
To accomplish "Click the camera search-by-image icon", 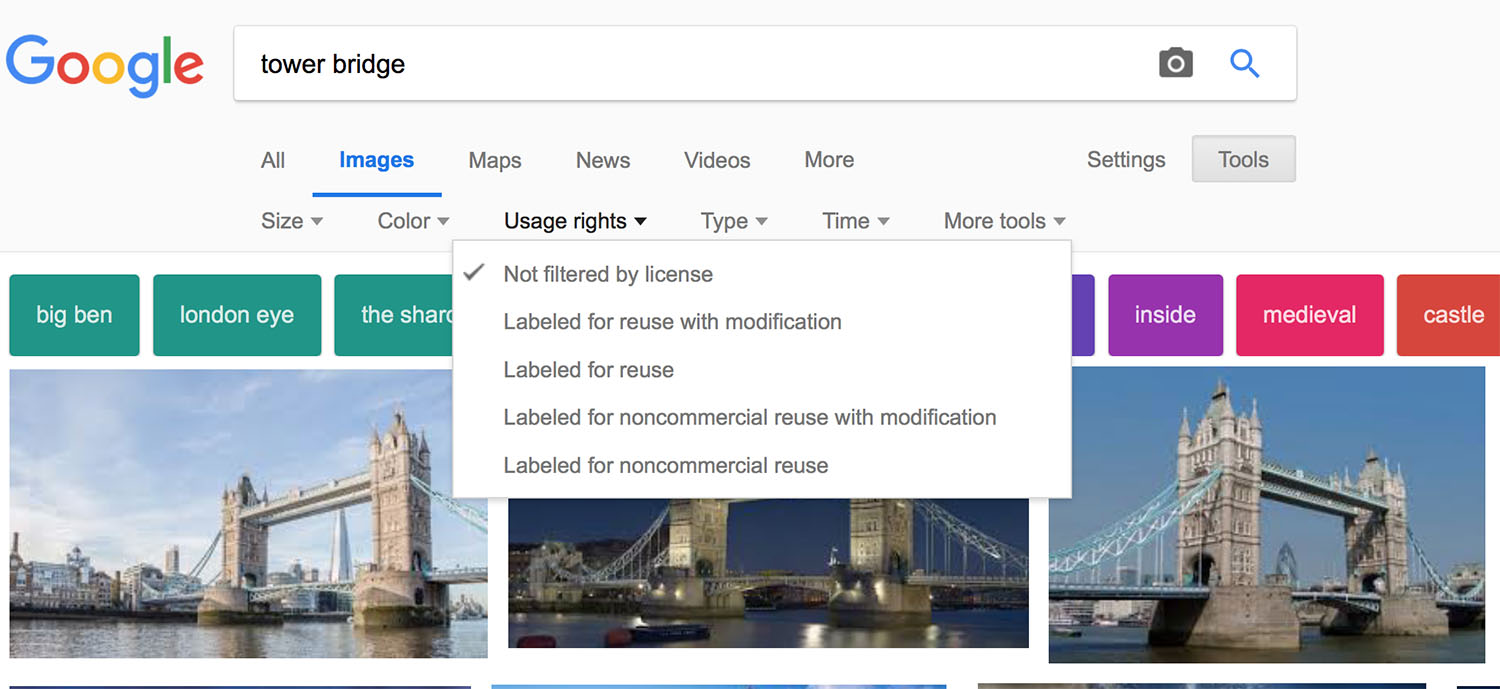I will pyautogui.click(x=1176, y=64).
